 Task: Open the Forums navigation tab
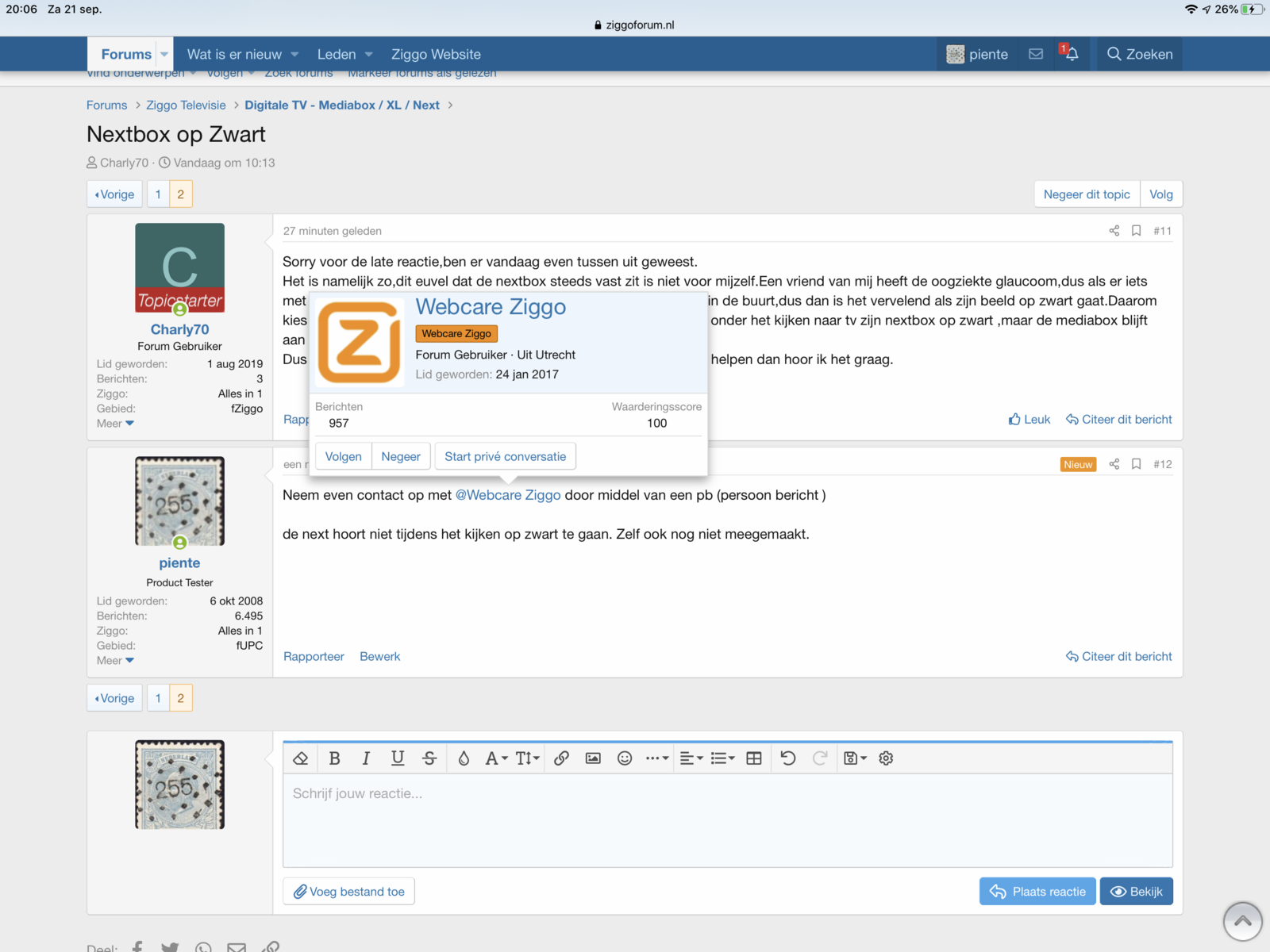pos(126,55)
